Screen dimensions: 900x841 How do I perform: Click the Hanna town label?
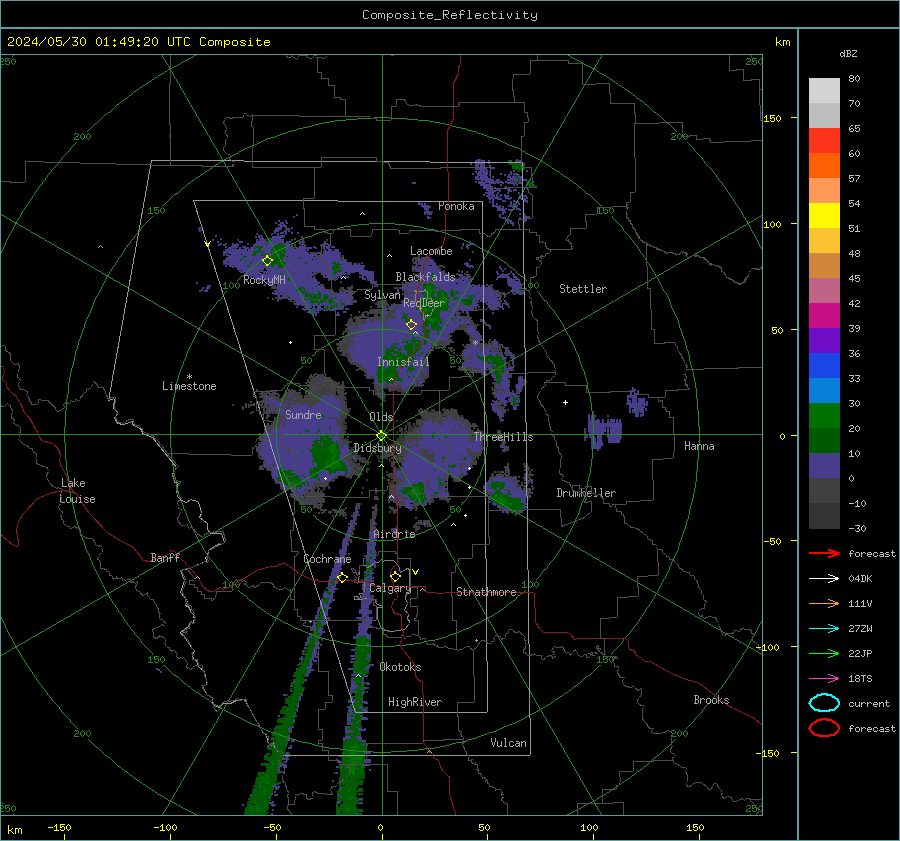[699, 446]
